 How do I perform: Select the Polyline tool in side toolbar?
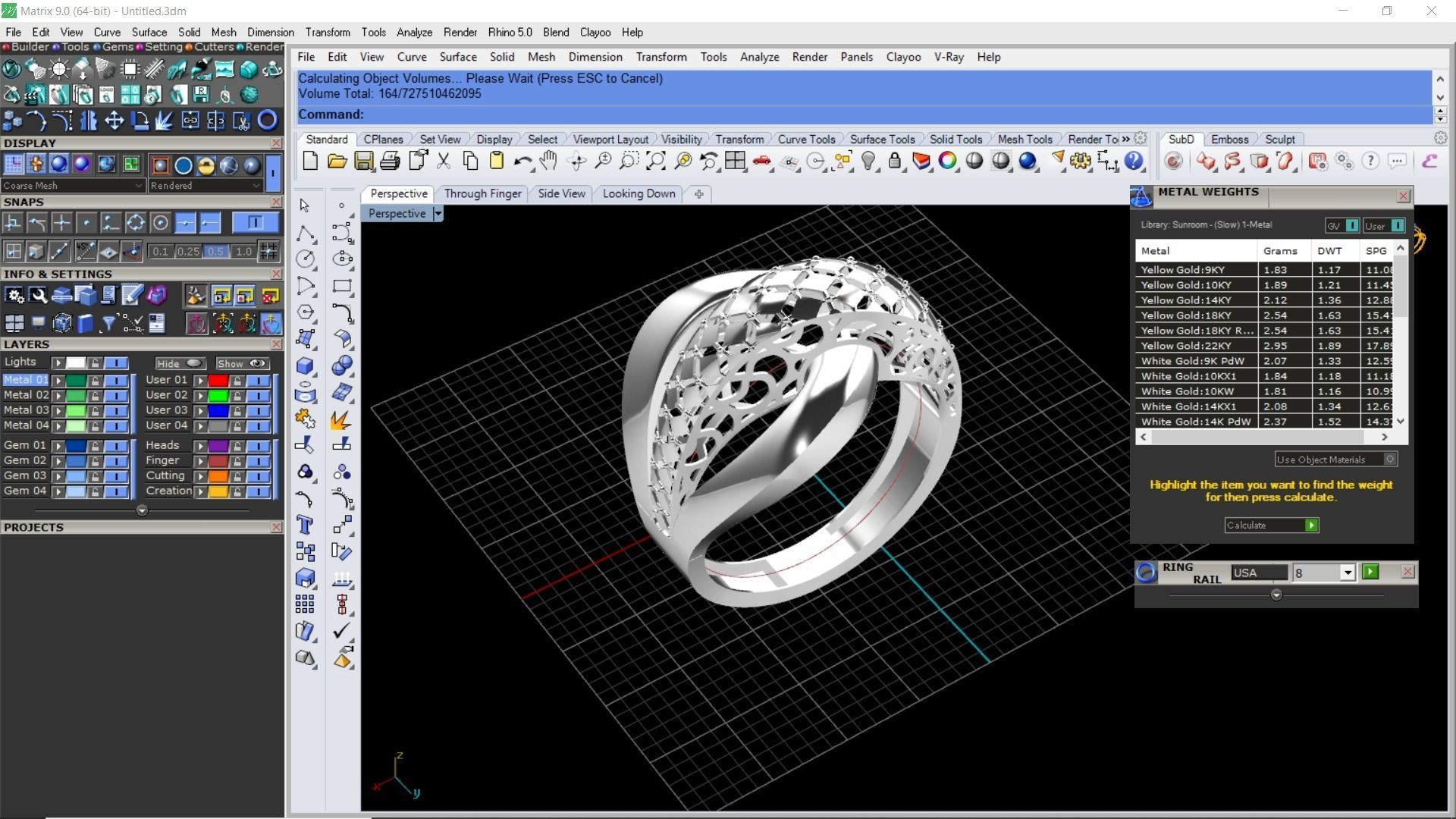click(305, 233)
